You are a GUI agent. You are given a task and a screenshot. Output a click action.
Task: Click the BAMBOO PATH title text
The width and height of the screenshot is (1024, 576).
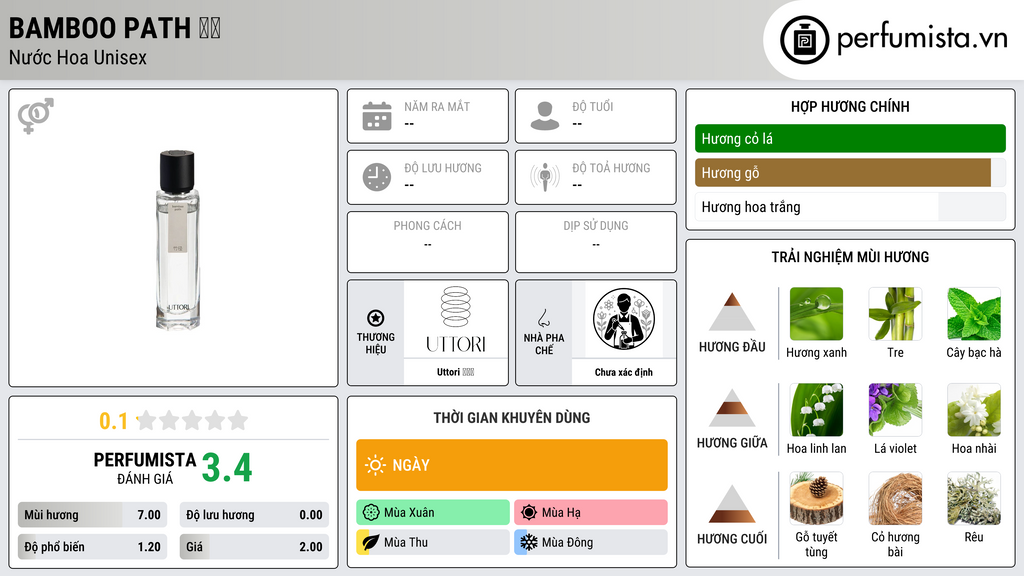[114, 28]
